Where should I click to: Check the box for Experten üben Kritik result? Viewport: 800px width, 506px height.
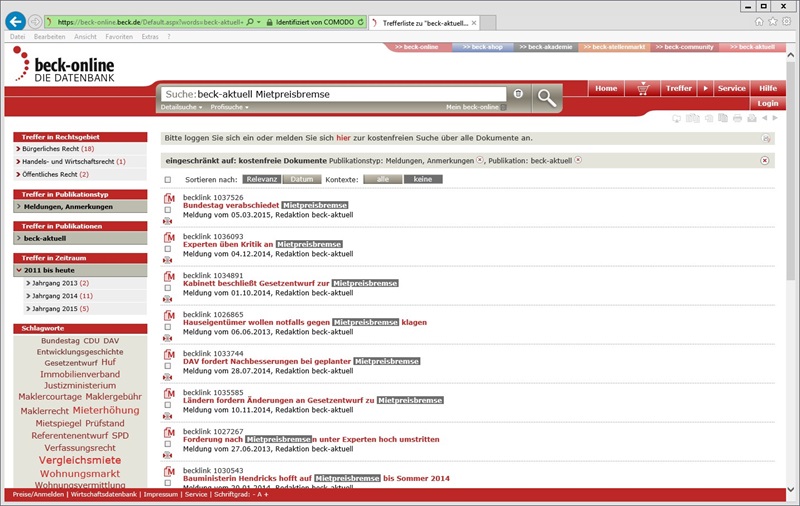[x=167, y=249]
